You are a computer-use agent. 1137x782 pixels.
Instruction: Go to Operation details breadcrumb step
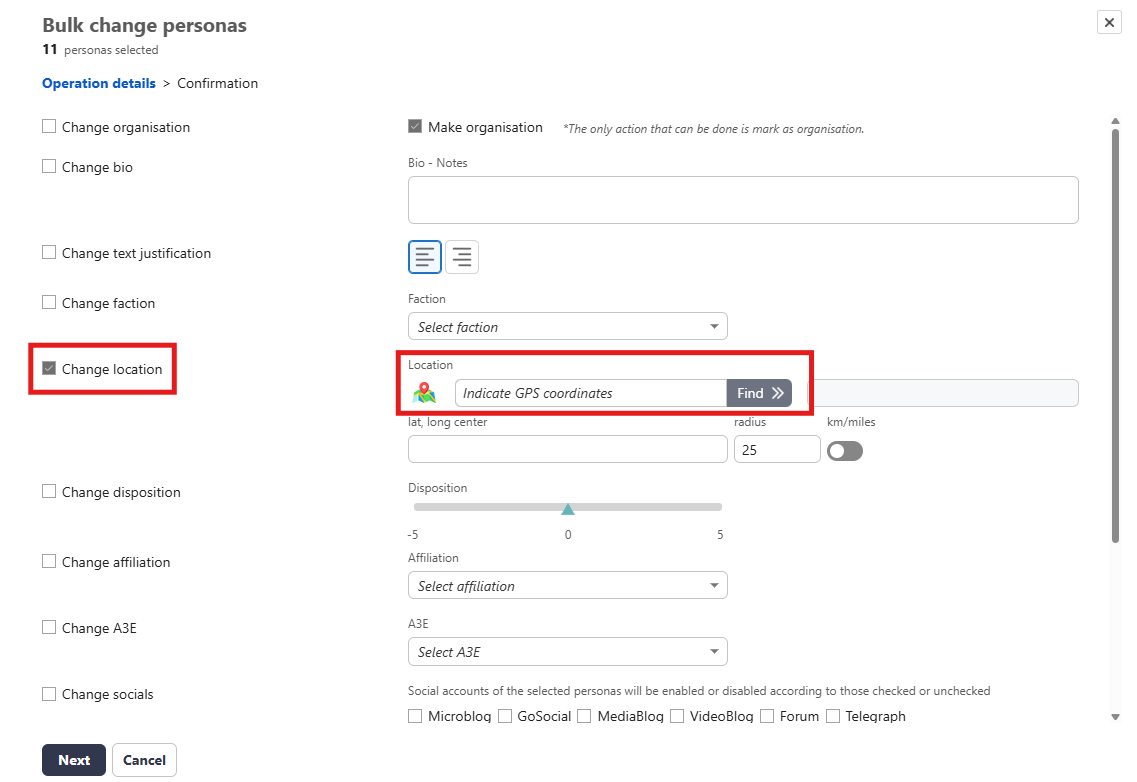click(x=99, y=83)
